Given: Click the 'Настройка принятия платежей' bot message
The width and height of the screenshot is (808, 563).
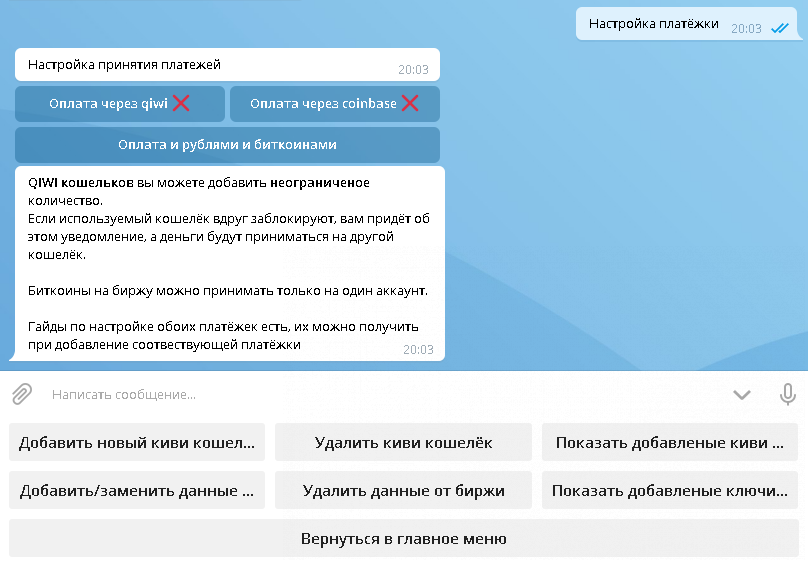Looking at the screenshot, I should coord(125,64).
